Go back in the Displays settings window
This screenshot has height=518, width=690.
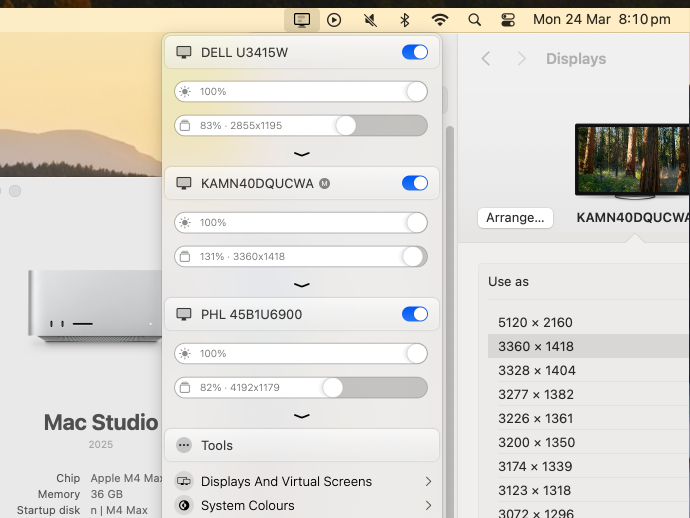(x=486, y=59)
